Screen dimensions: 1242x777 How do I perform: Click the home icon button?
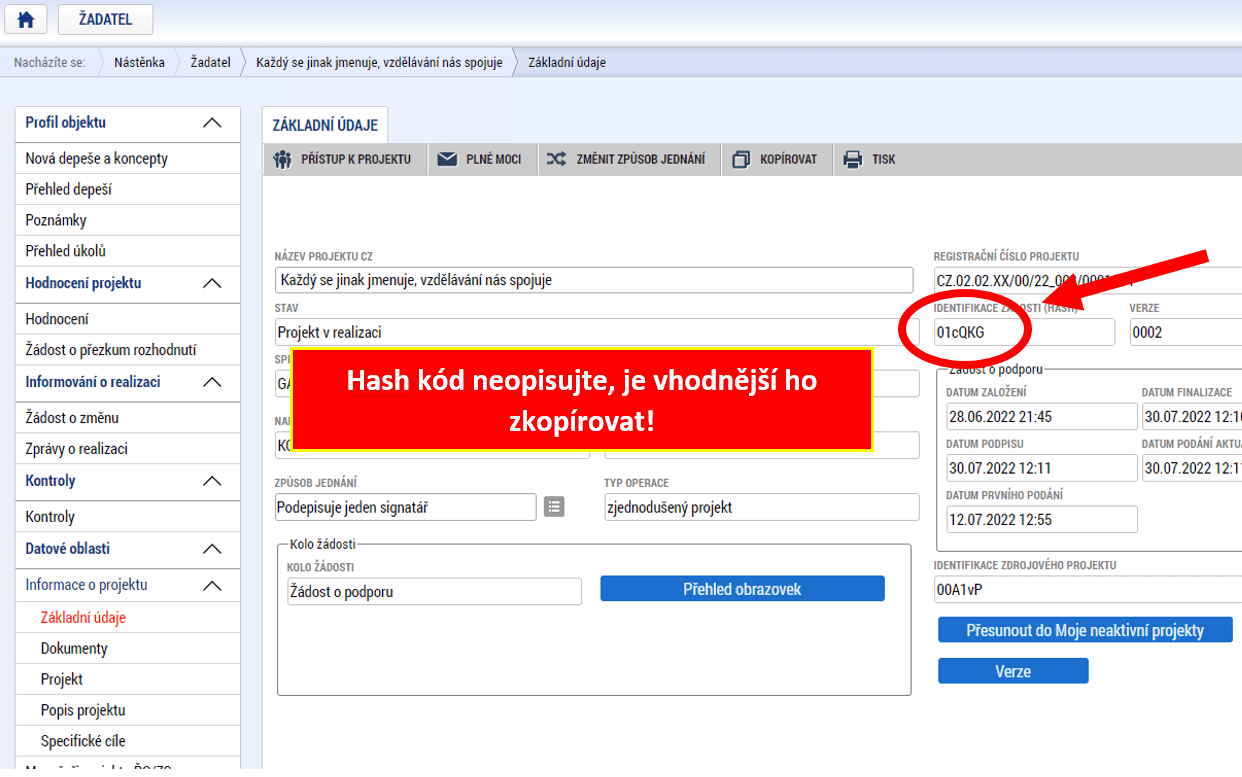[26, 19]
